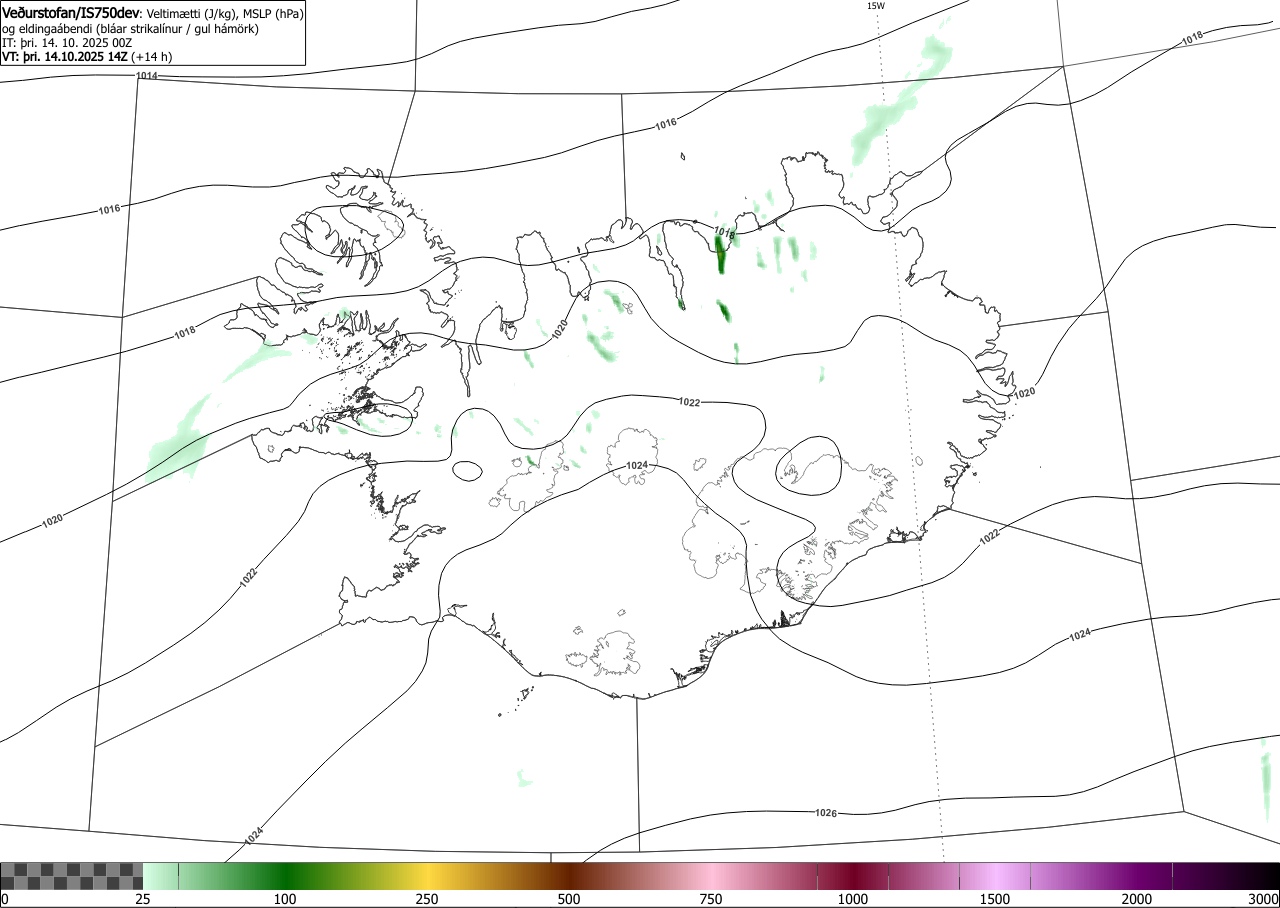Click the '2000' tick on the color scale
The image size is (1280, 908).
point(1137,899)
